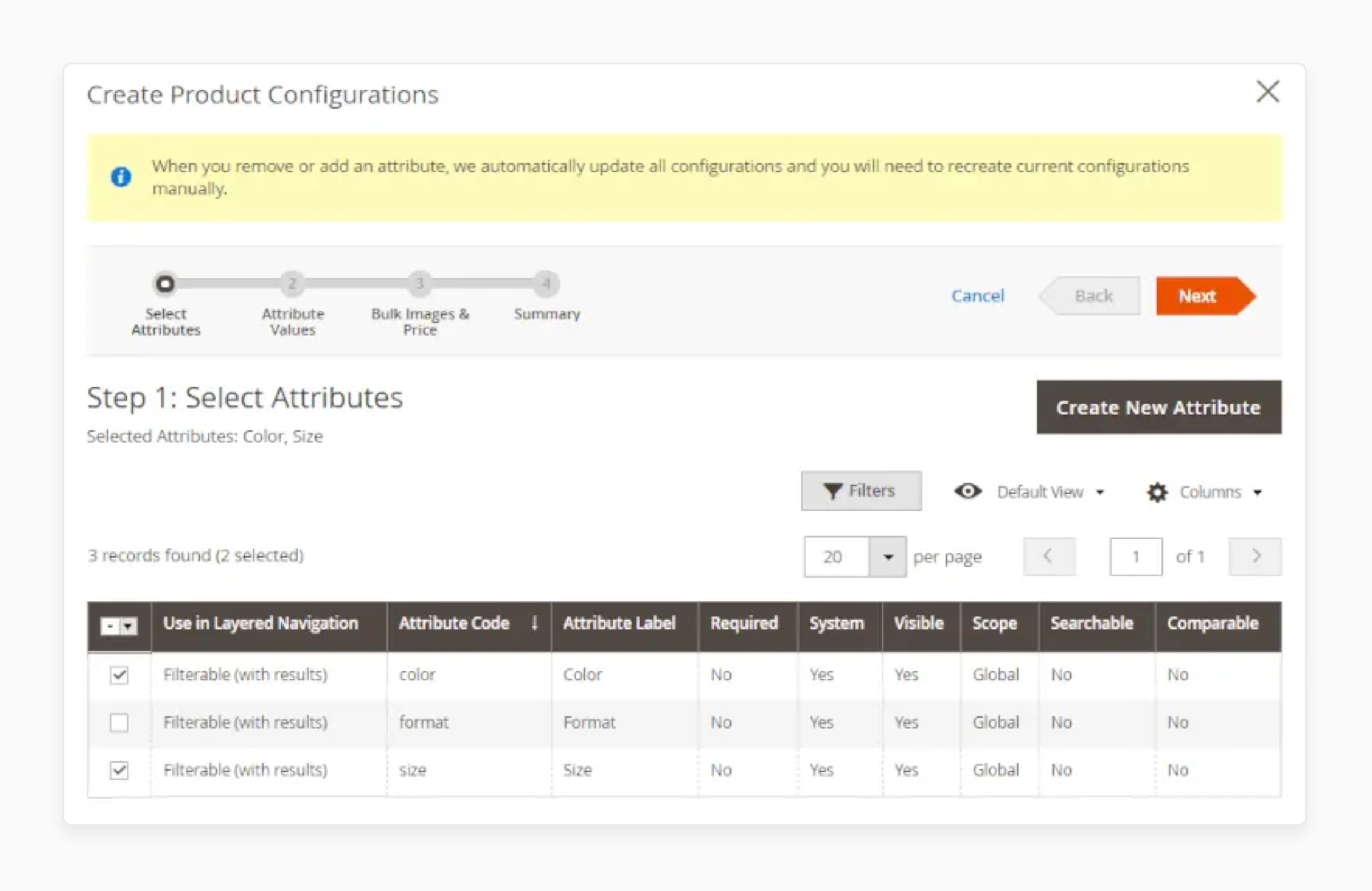Jump to step 4 Summary

coord(547,284)
